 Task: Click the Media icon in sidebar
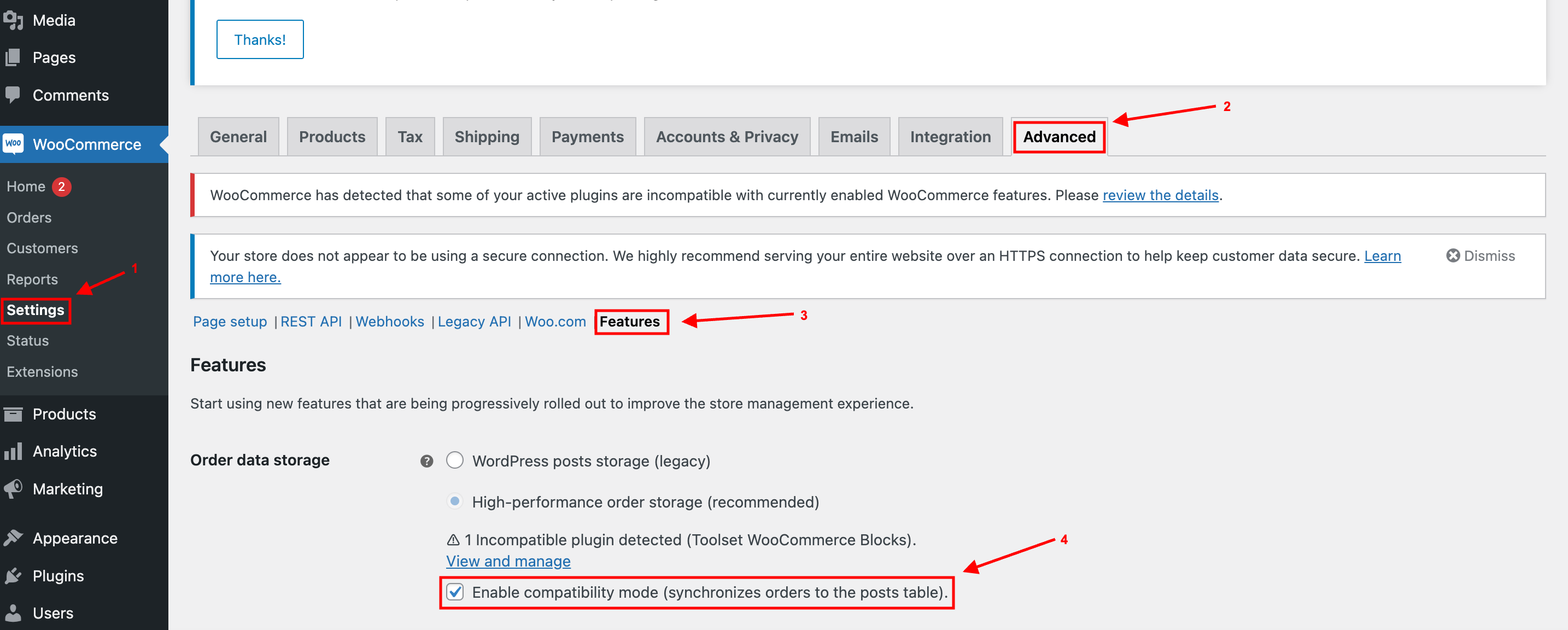click(x=13, y=20)
